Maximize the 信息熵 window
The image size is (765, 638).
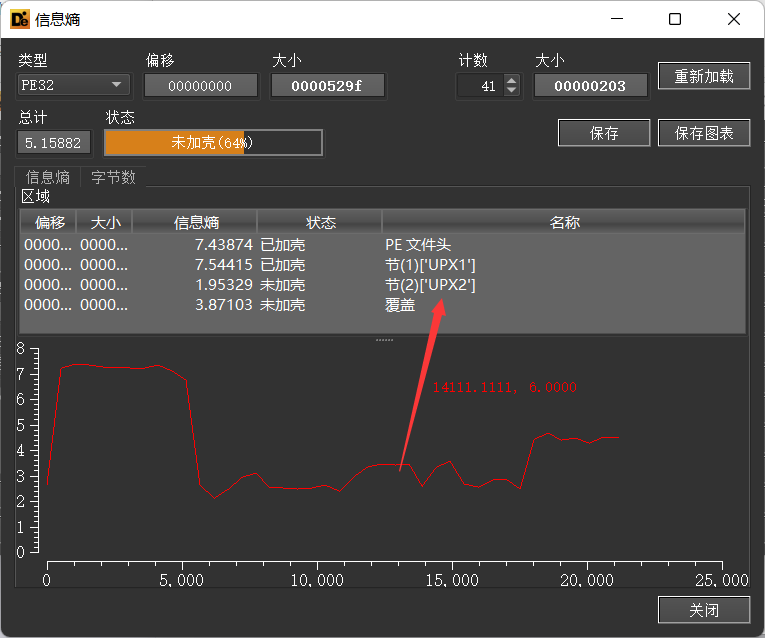675,19
